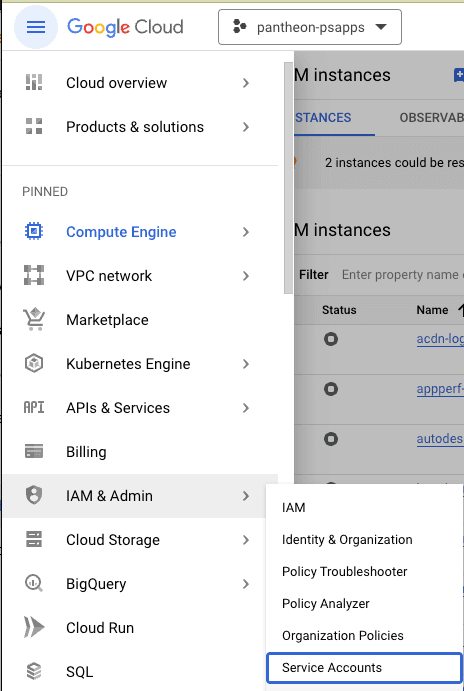Click the Google Cloud logo
This screenshot has width=464, height=691.
pos(125,27)
